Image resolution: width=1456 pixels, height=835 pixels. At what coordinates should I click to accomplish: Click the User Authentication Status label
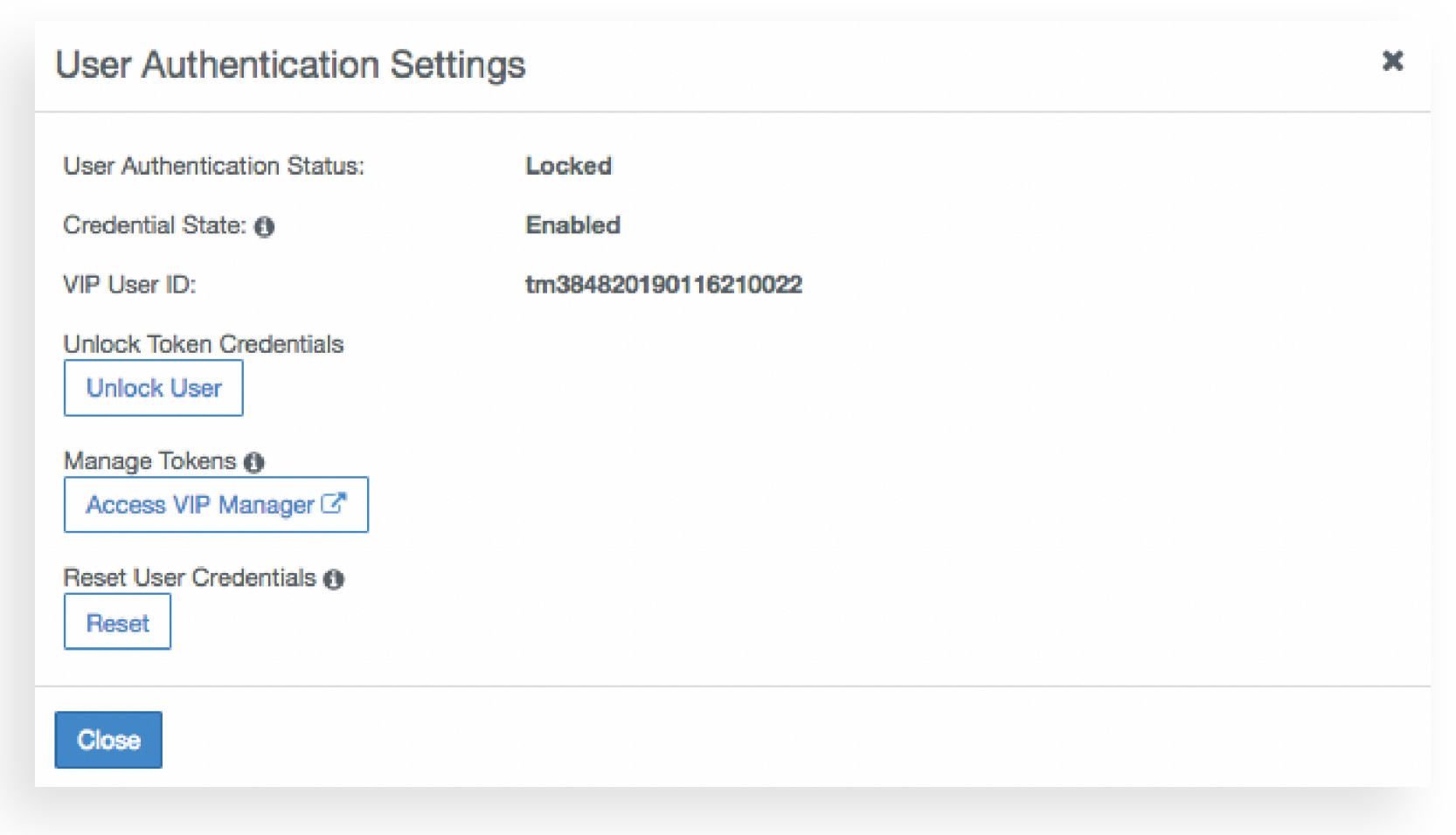(x=213, y=166)
